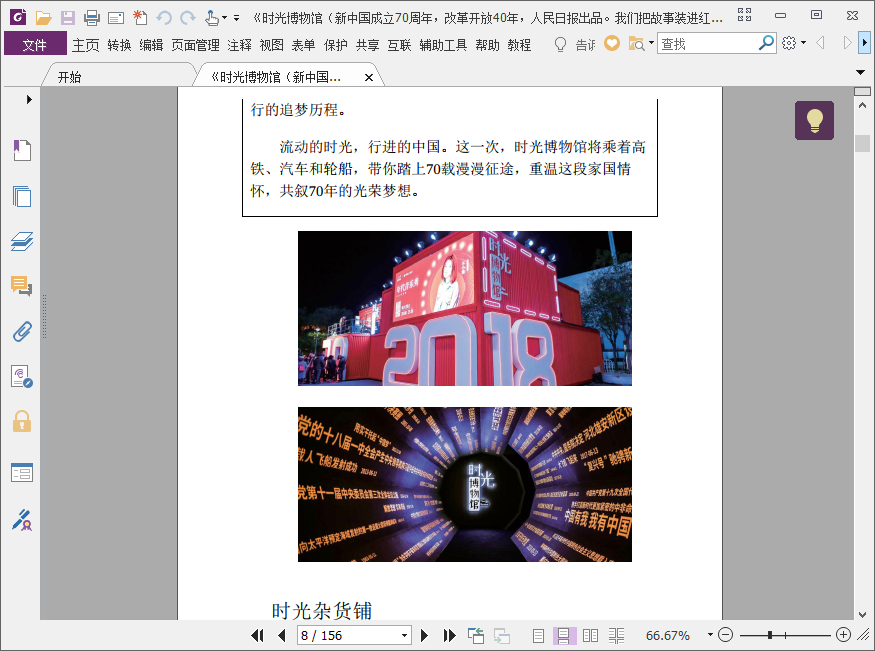This screenshot has width=875, height=651.
Task: Click the next view icon in status bar
Action: click(502, 635)
